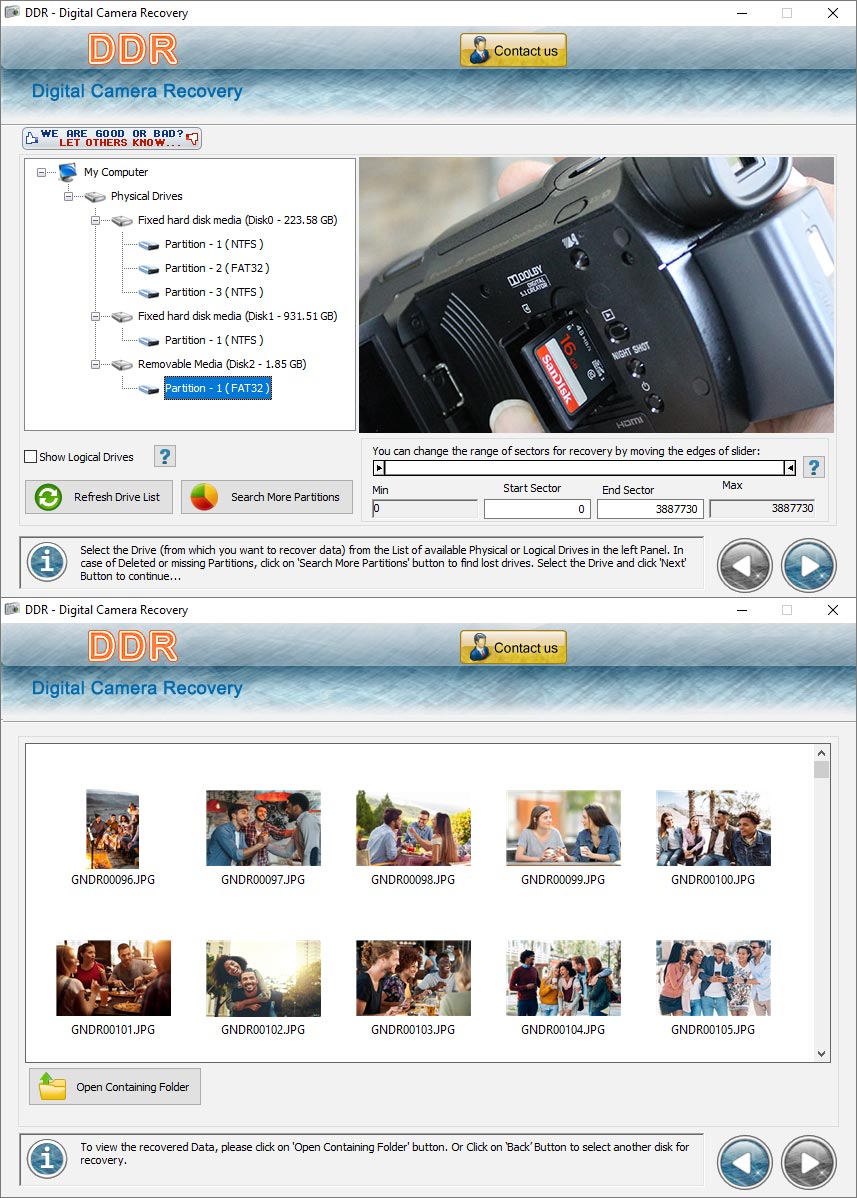Click the Refresh Drive List green icon

click(x=47, y=497)
